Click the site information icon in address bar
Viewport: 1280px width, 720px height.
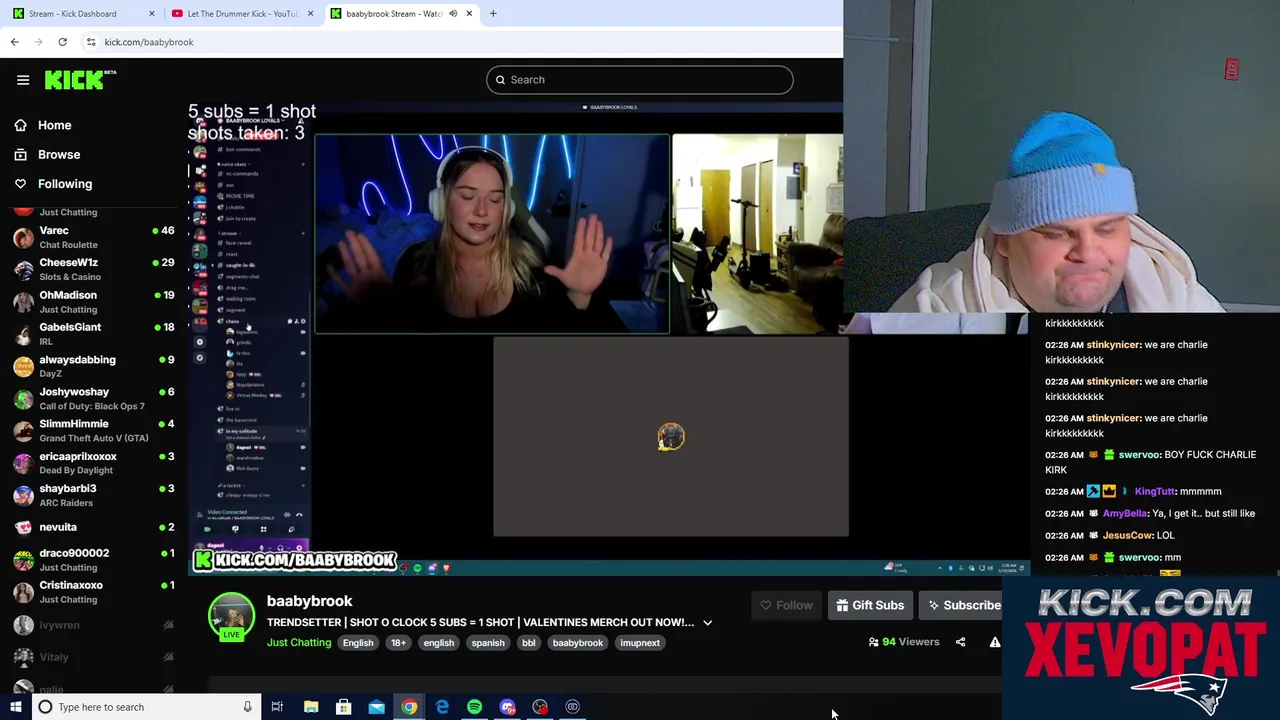[x=91, y=42]
